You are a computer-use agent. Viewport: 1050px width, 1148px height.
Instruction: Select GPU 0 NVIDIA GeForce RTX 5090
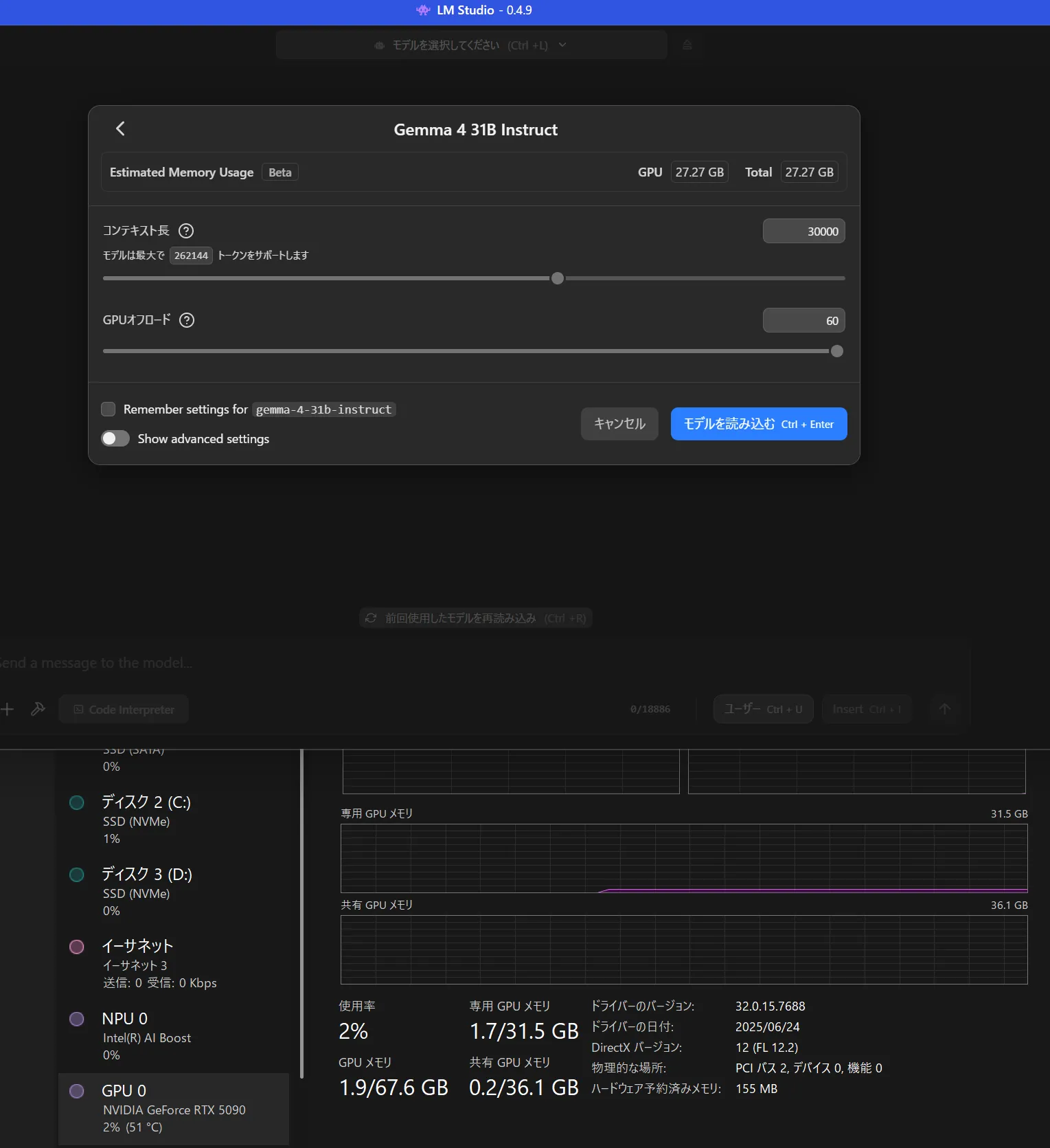click(173, 1107)
